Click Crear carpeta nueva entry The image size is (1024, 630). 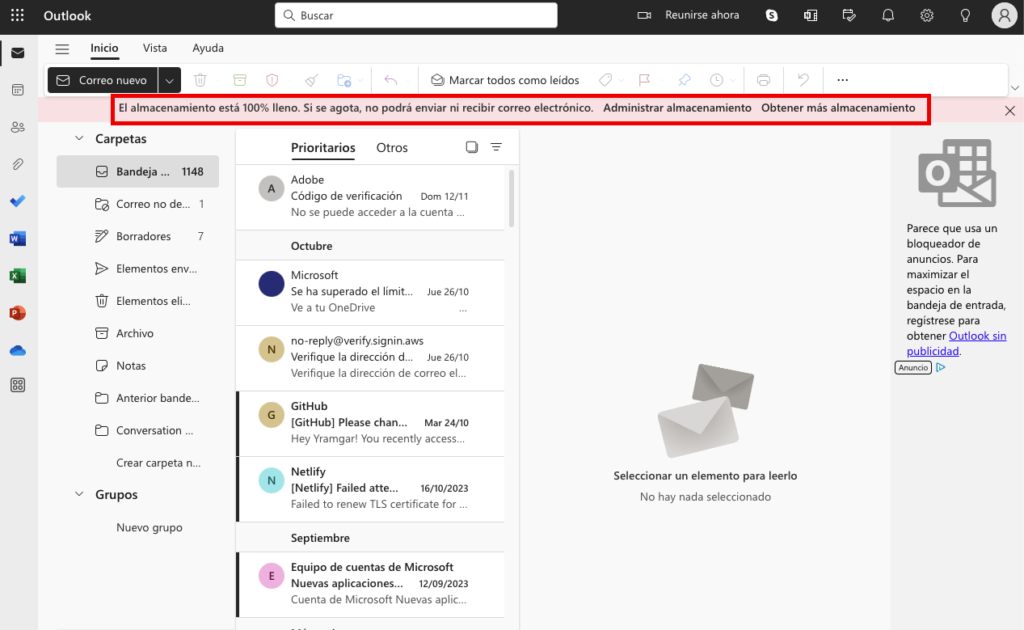tap(158, 463)
